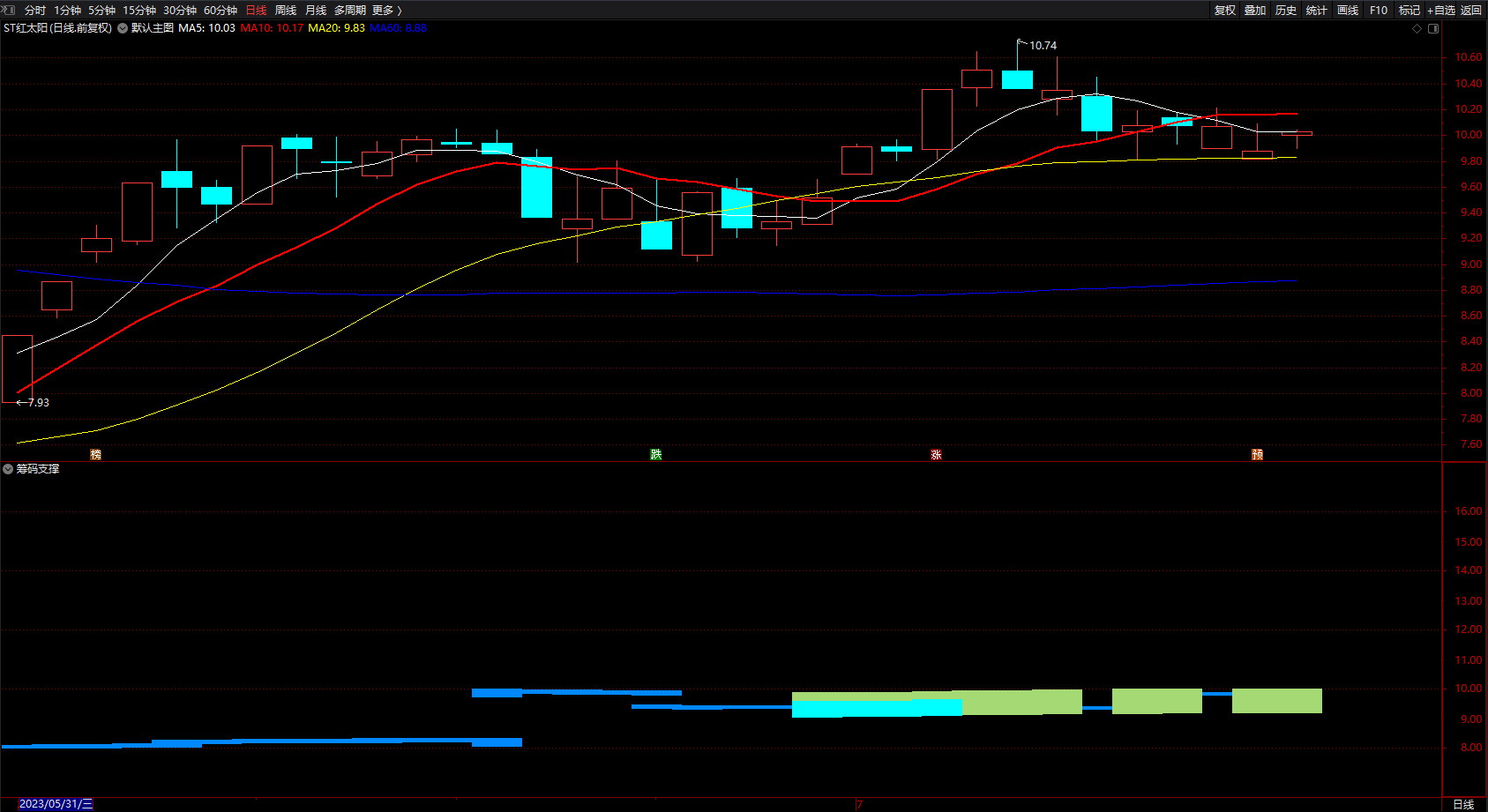Click the candlestick at the 7.93 low
Screen dimensions: 1488x812
coord(17,369)
